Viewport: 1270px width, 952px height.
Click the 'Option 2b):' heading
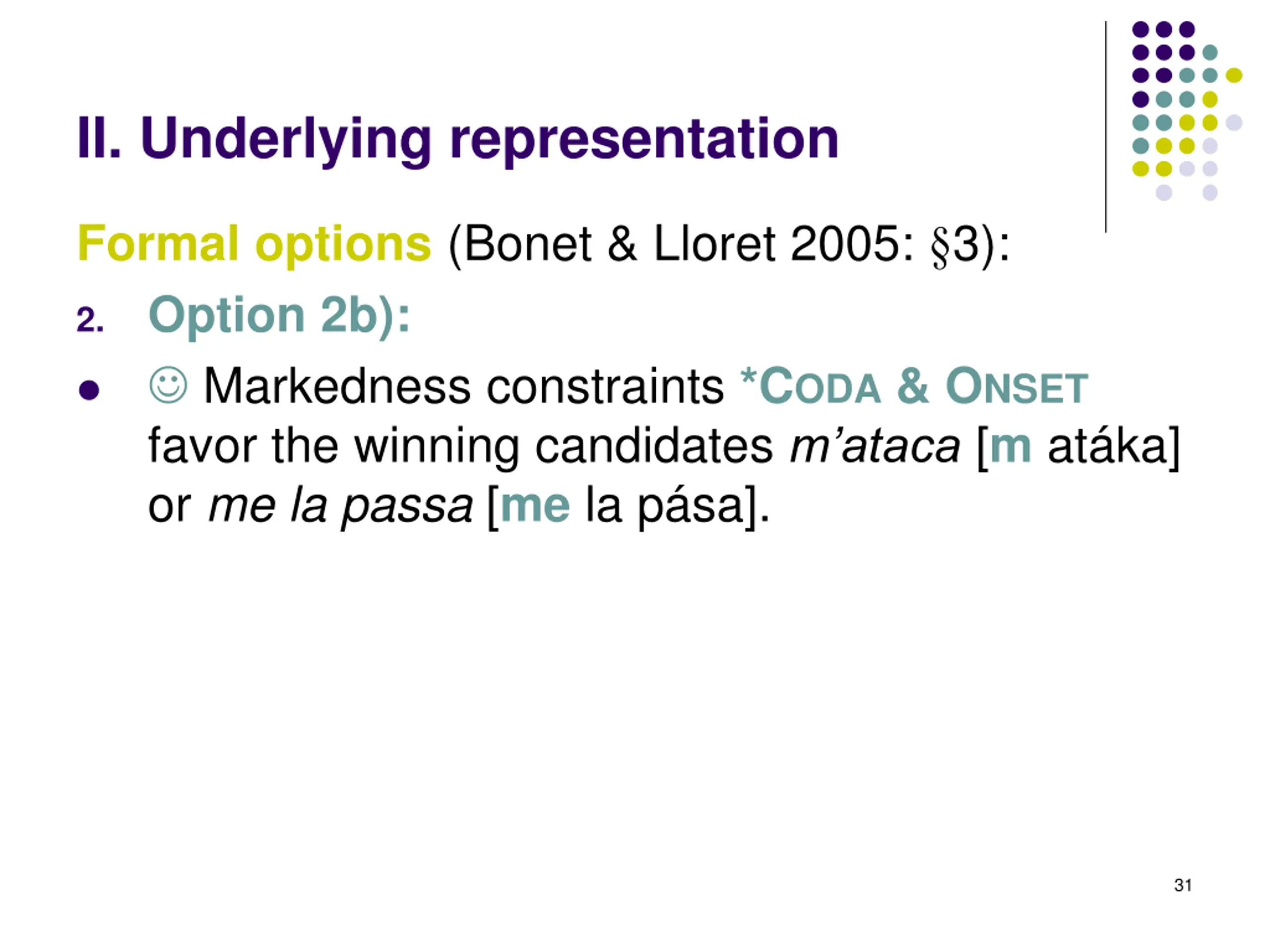coord(280,316)
